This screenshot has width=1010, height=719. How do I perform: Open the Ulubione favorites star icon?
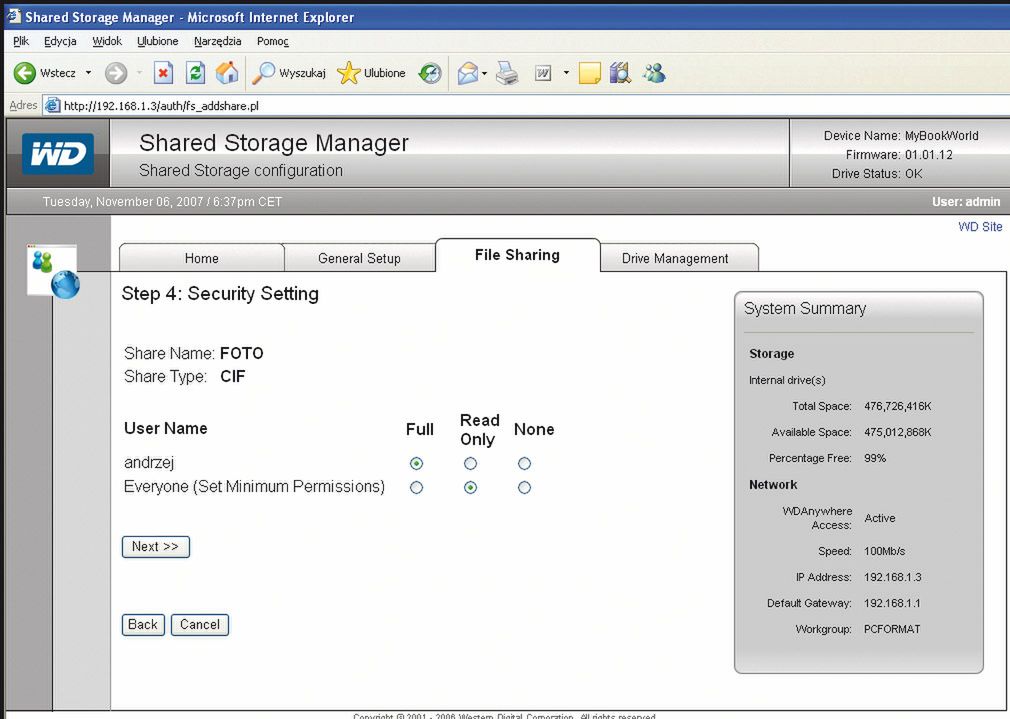coord(348,73)
